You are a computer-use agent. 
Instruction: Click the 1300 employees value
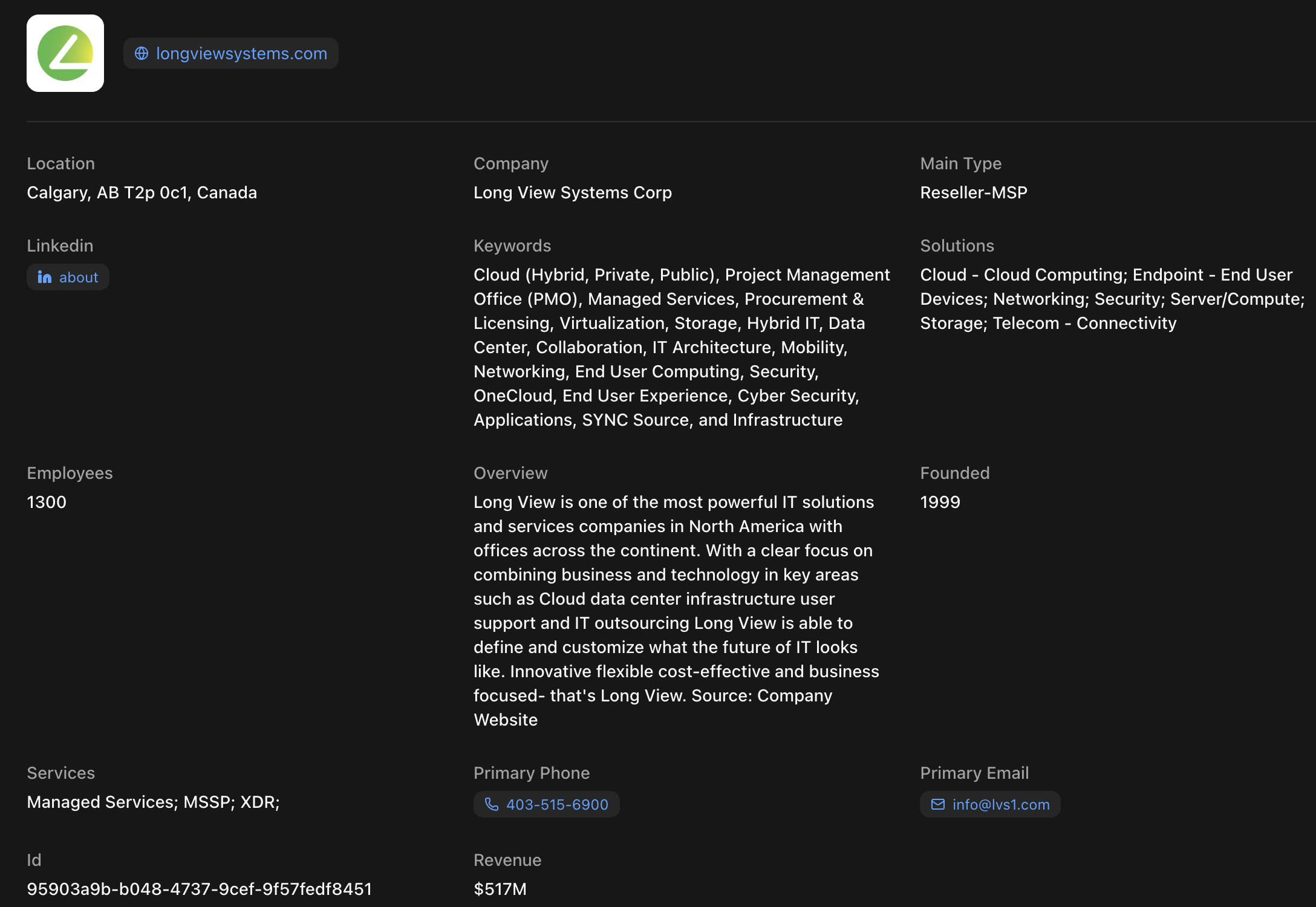[47, 502]
